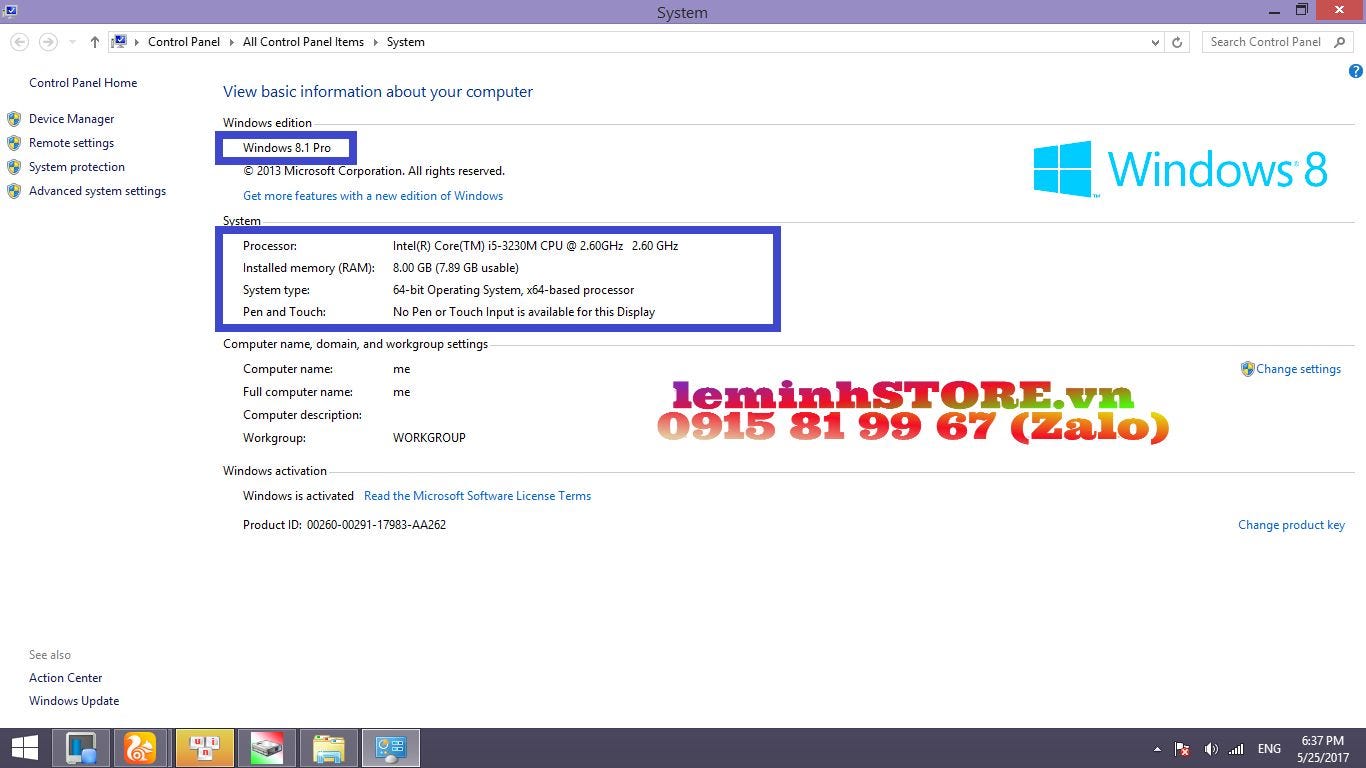
Task: Open Device Manager
Action: point(71,119)
